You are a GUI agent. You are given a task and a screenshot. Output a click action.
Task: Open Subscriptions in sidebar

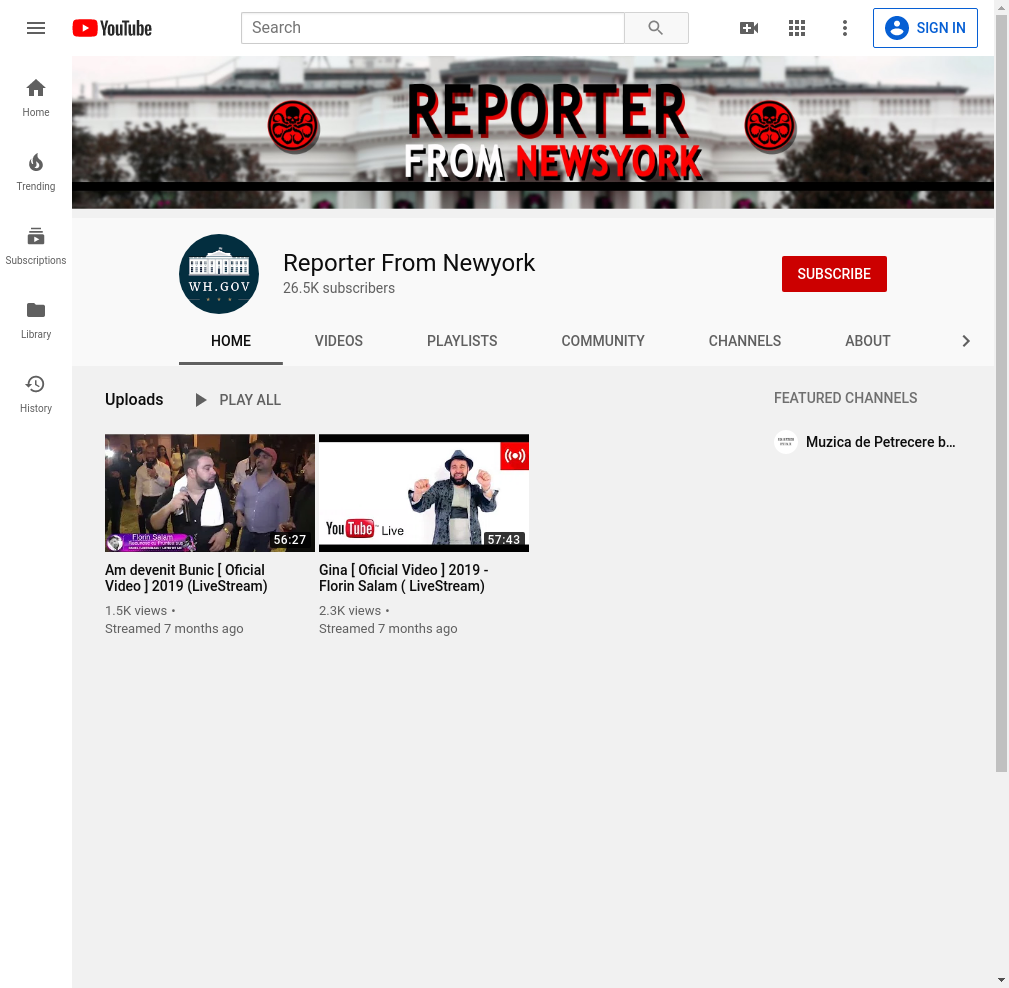(36, 246)
